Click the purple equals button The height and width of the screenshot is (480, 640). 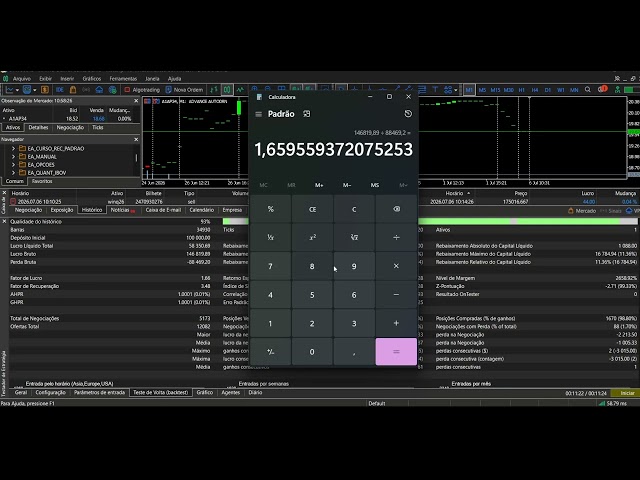coord(396,352)
